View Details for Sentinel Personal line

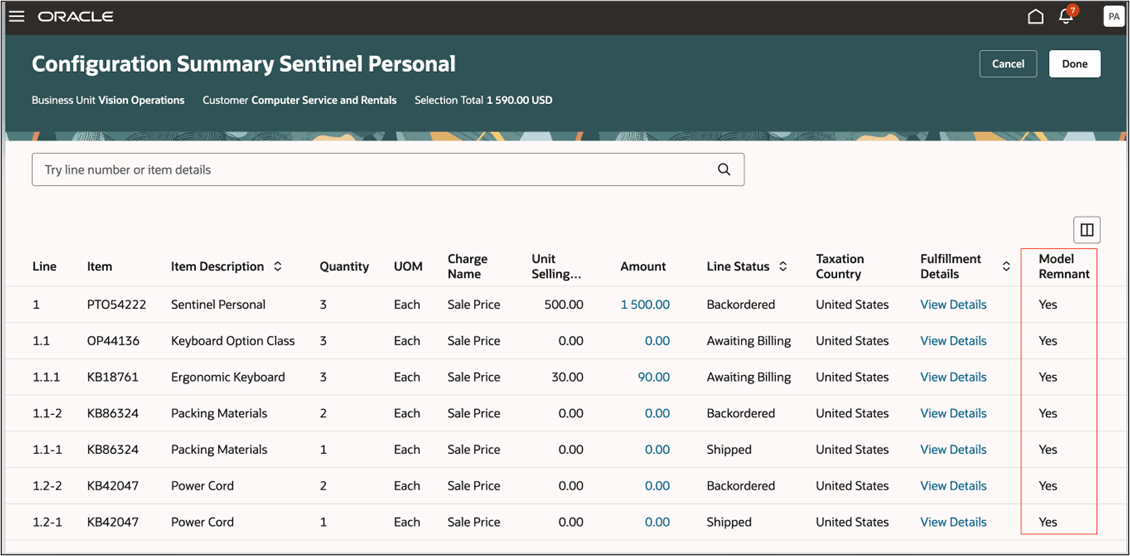(953, 305)
